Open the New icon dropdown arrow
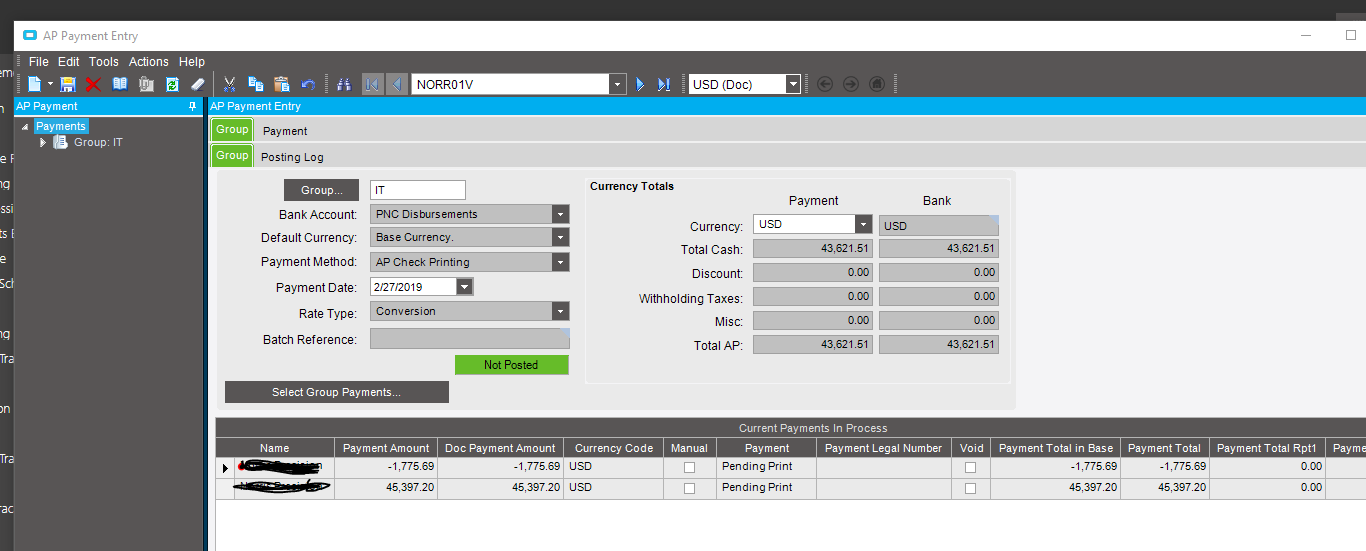Viewport: 1366px width, 551px height. [49, 85]
